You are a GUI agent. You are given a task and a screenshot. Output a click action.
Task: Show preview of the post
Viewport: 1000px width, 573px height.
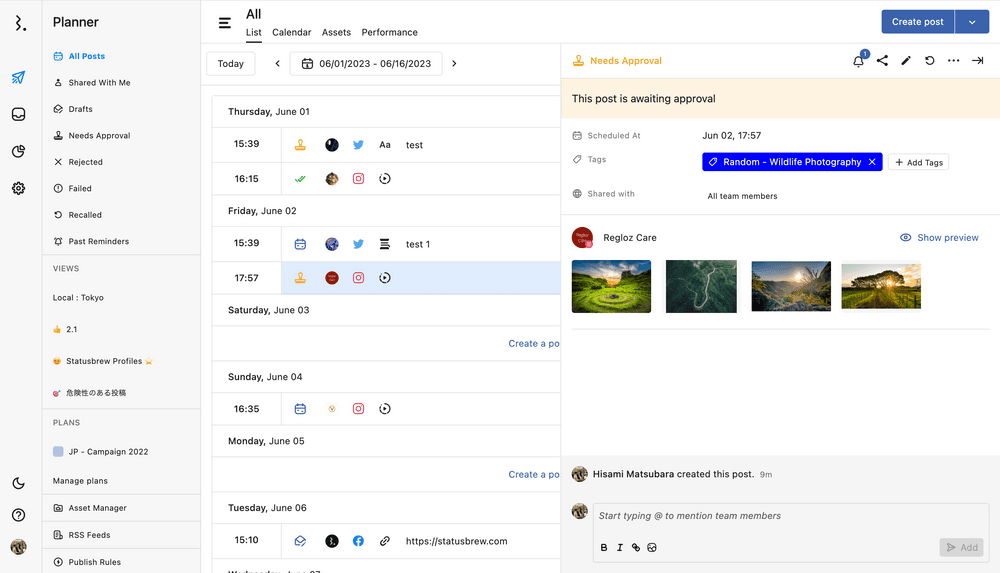pyautogui.click(x=939, y=238)
